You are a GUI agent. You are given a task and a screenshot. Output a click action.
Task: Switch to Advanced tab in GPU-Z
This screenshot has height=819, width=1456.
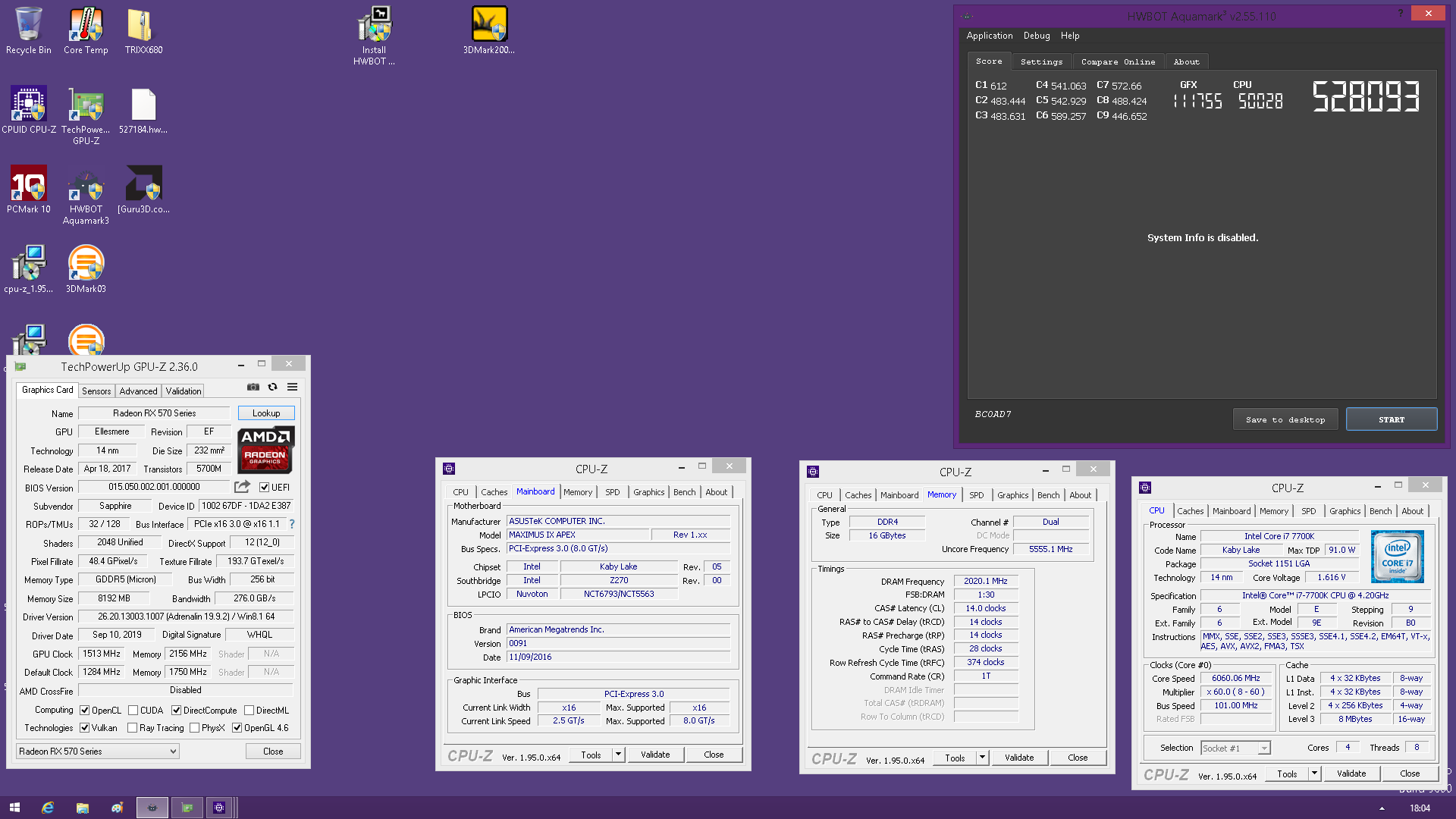(139, 391)
